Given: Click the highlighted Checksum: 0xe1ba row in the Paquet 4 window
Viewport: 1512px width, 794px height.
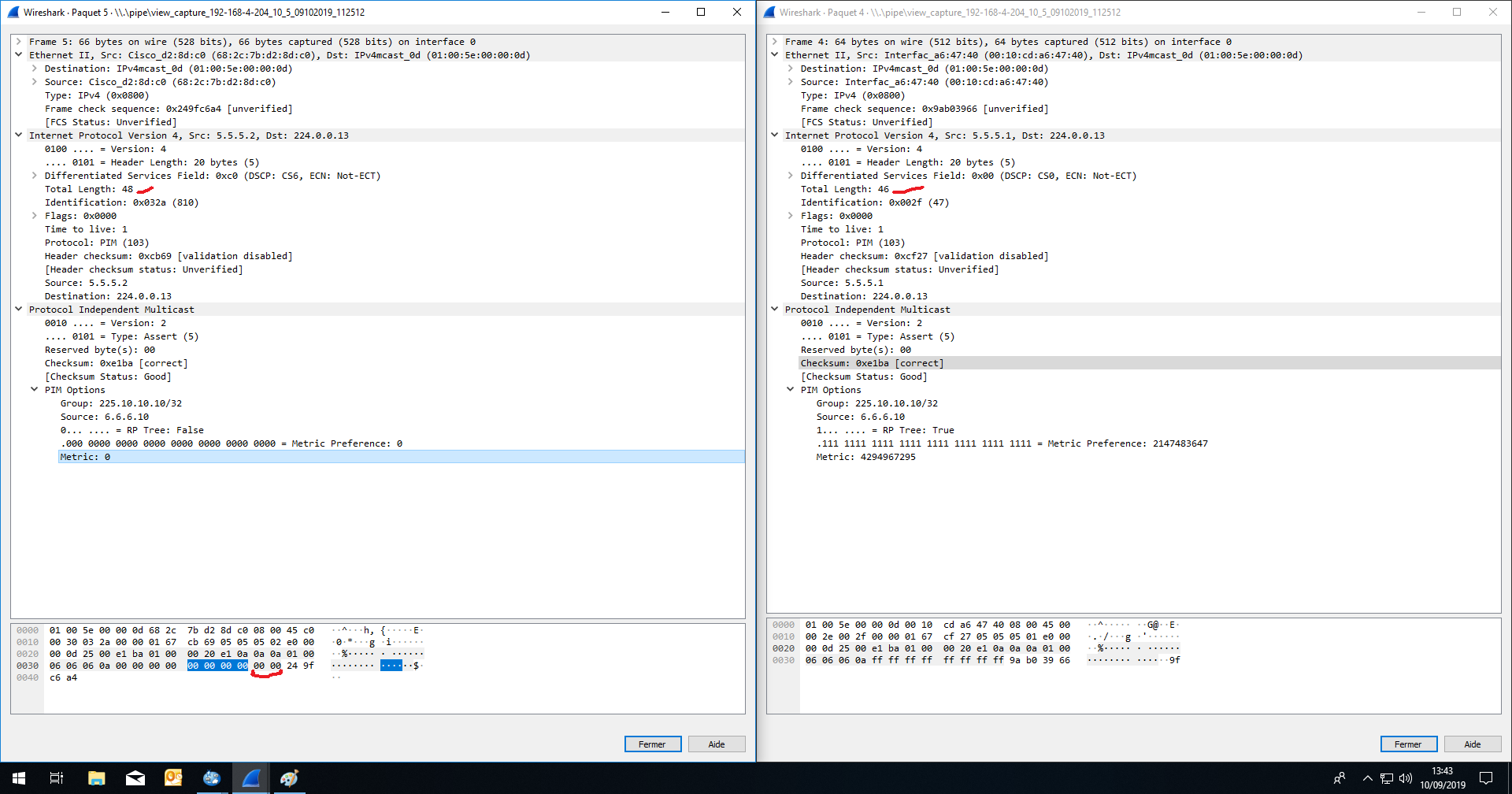Looking at the screenshot, I should click(x=1150, y=363).
